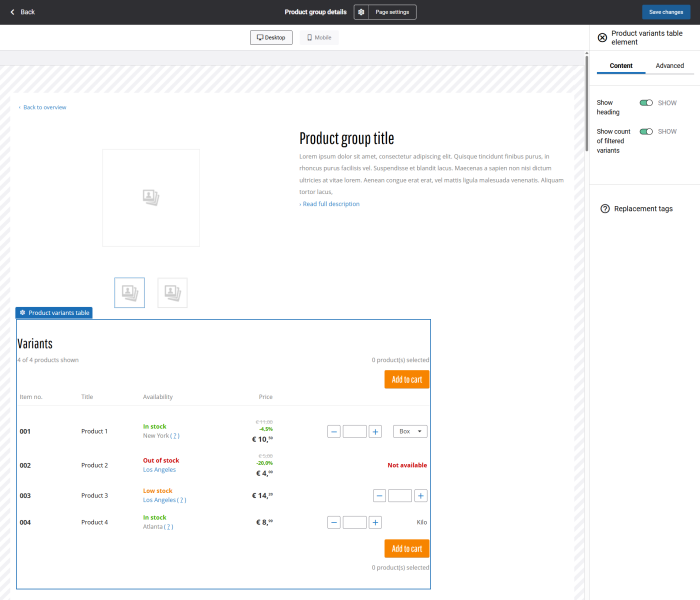
Task: Click the main product image placeholder
Action: 150,198
